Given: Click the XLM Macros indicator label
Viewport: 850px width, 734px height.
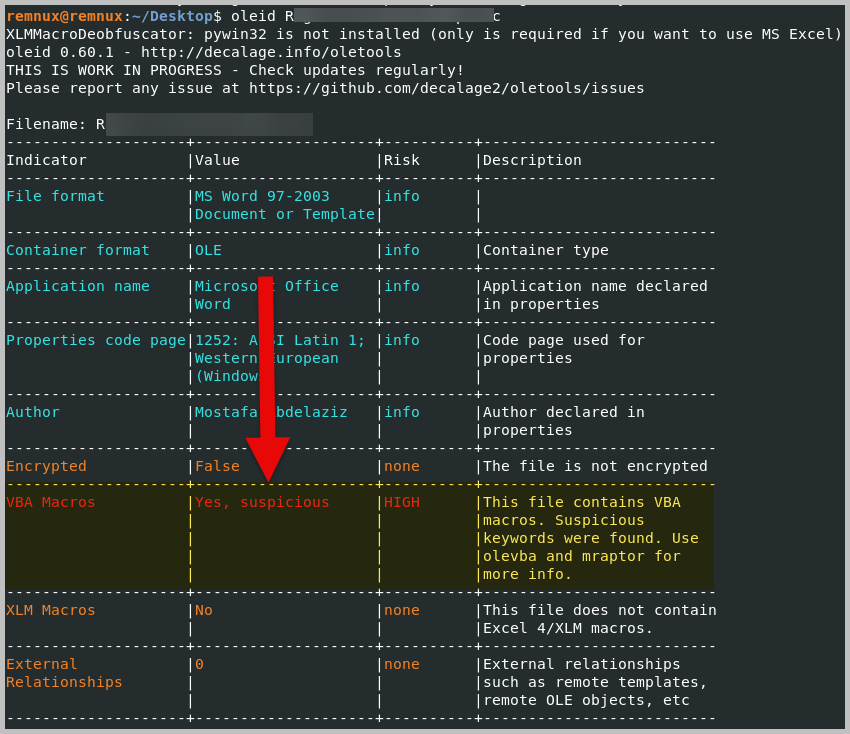Looking at the screenshot, I should tap(51, 610).
